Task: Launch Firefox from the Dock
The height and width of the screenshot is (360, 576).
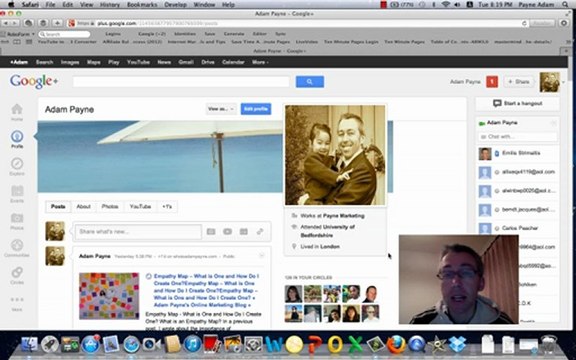Action: click(397, 345)
